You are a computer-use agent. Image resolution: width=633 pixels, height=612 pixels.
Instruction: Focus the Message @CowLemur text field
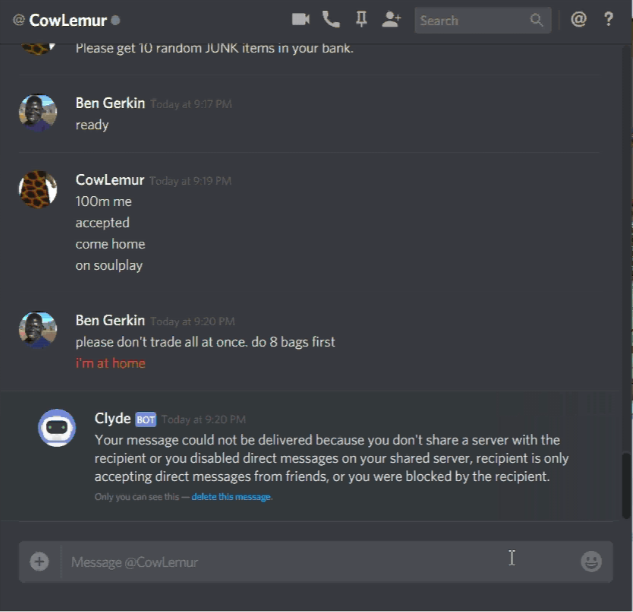pyautogui.click(x=319, y=562)
